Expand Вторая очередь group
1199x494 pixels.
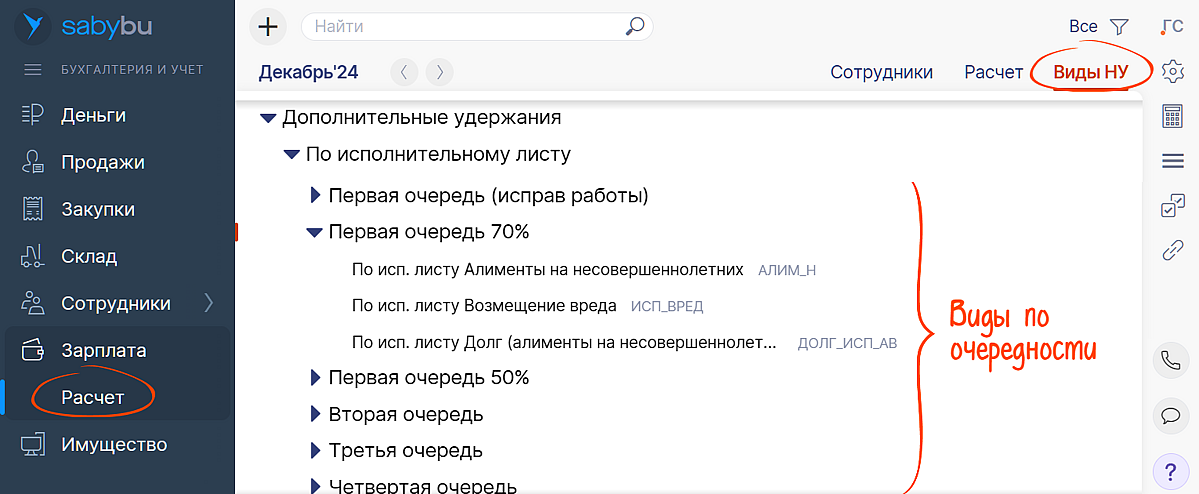pyautogui.click(x=315, y=415)
